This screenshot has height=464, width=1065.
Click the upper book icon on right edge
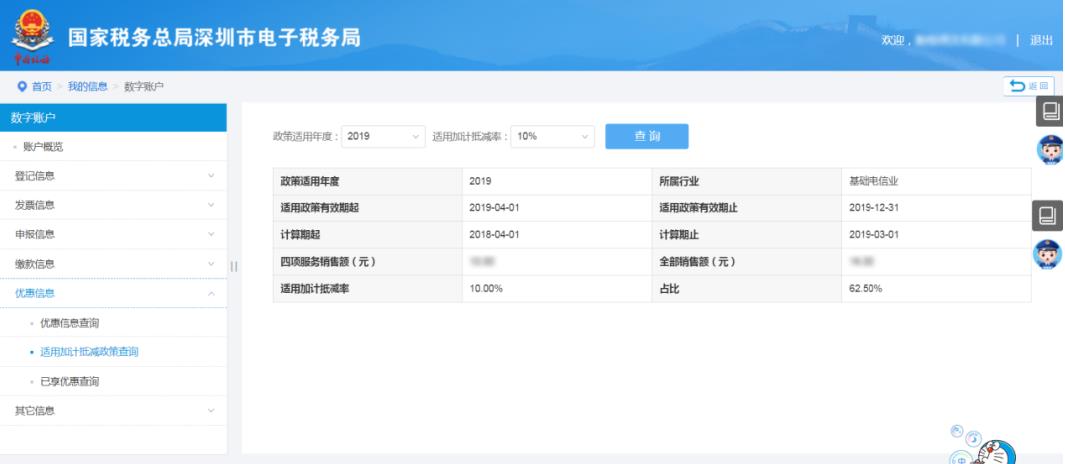coord(1051,110)
